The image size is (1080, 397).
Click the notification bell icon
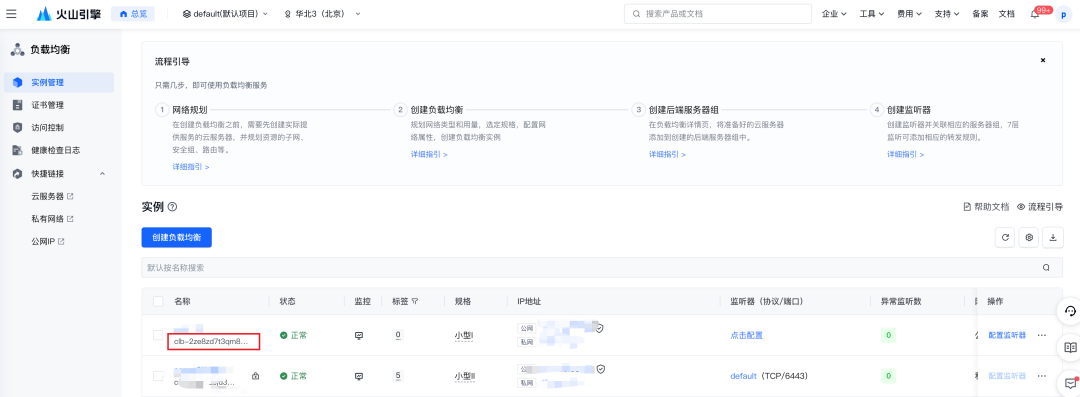pos(1035,14)
